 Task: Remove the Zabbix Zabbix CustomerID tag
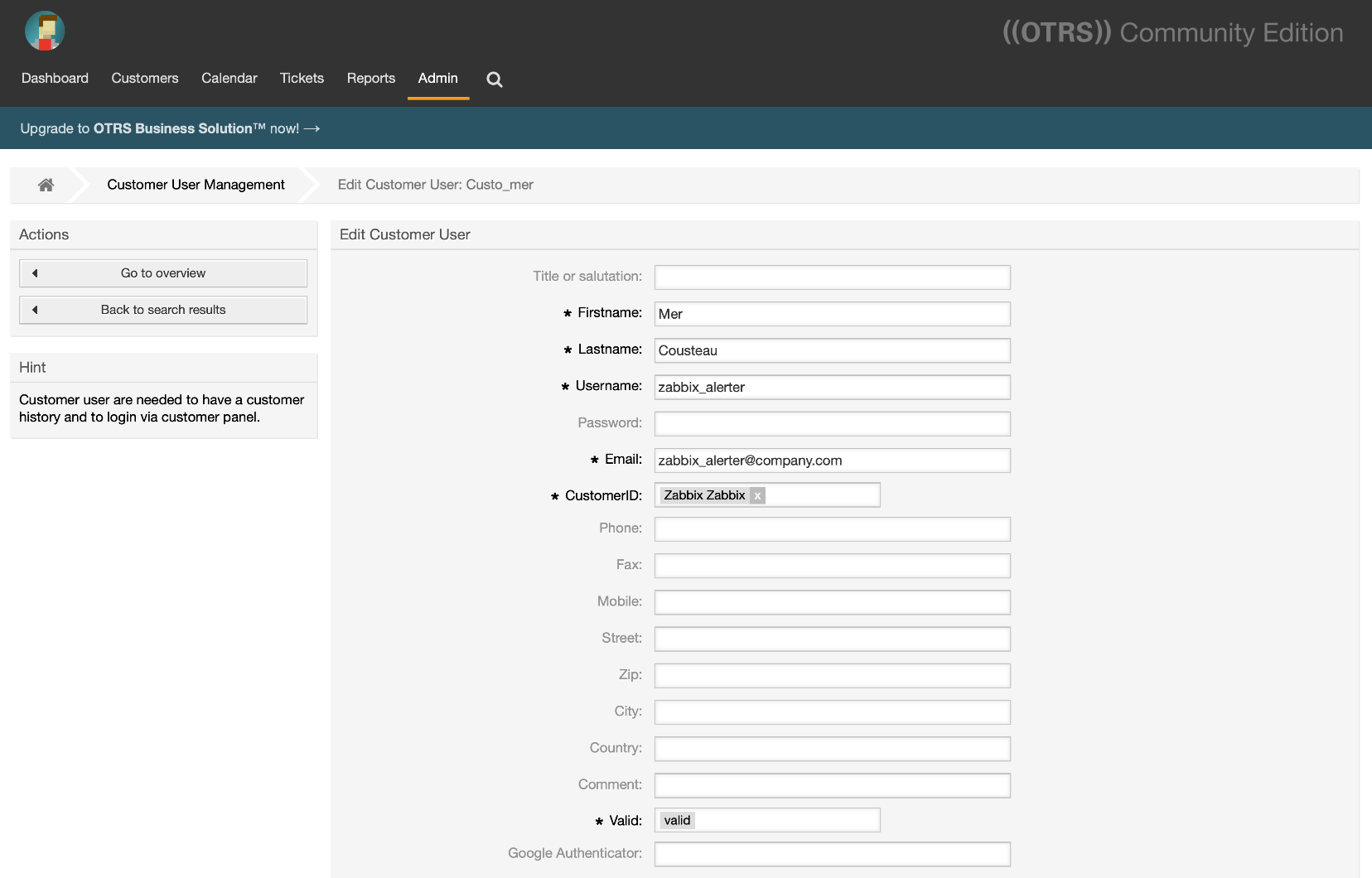coord(757,495)
